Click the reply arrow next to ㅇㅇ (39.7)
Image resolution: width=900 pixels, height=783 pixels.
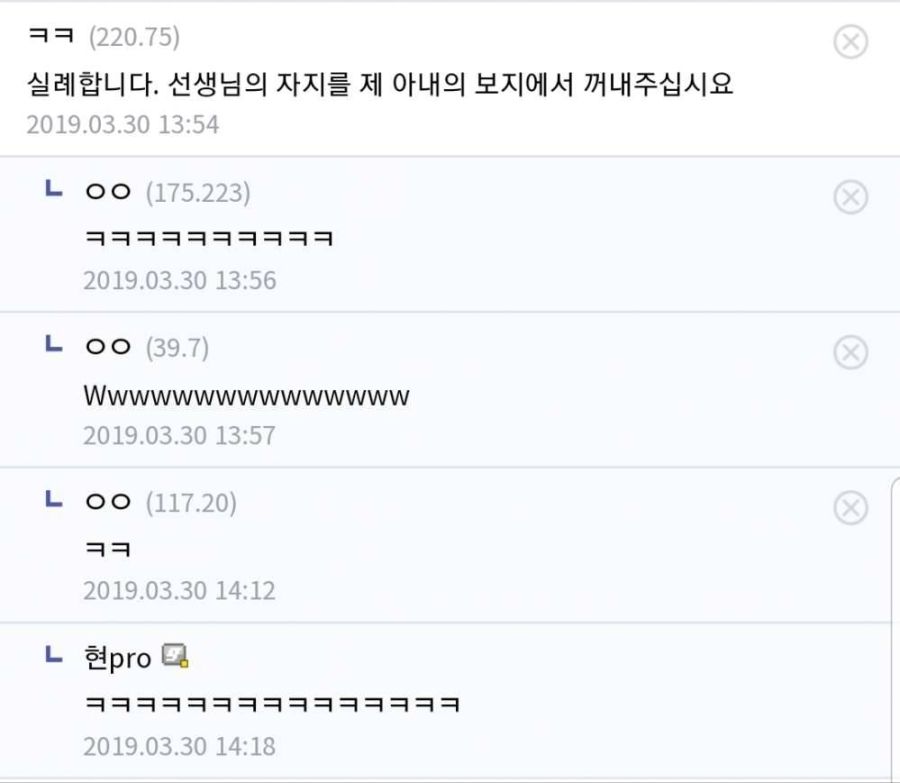[54, 345]
